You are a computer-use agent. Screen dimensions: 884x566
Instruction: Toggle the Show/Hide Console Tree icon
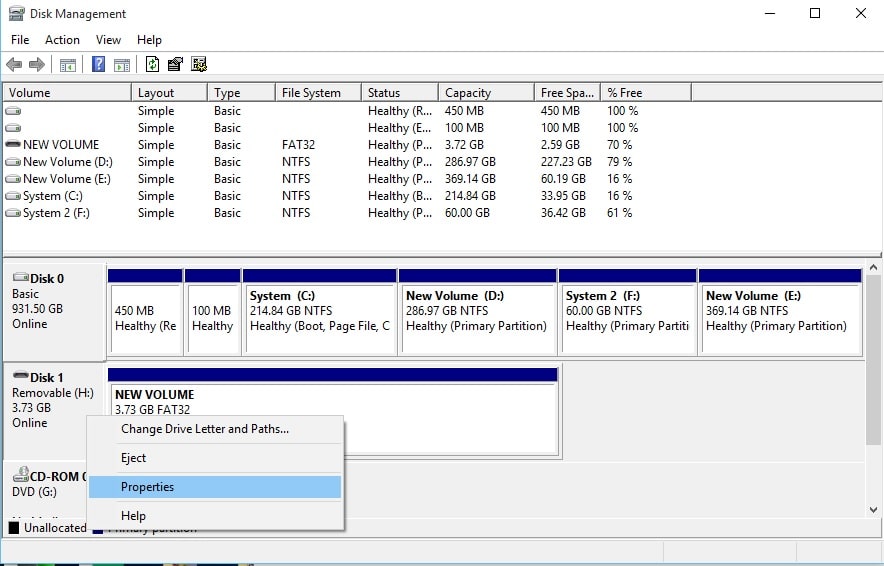pos(68,65)
